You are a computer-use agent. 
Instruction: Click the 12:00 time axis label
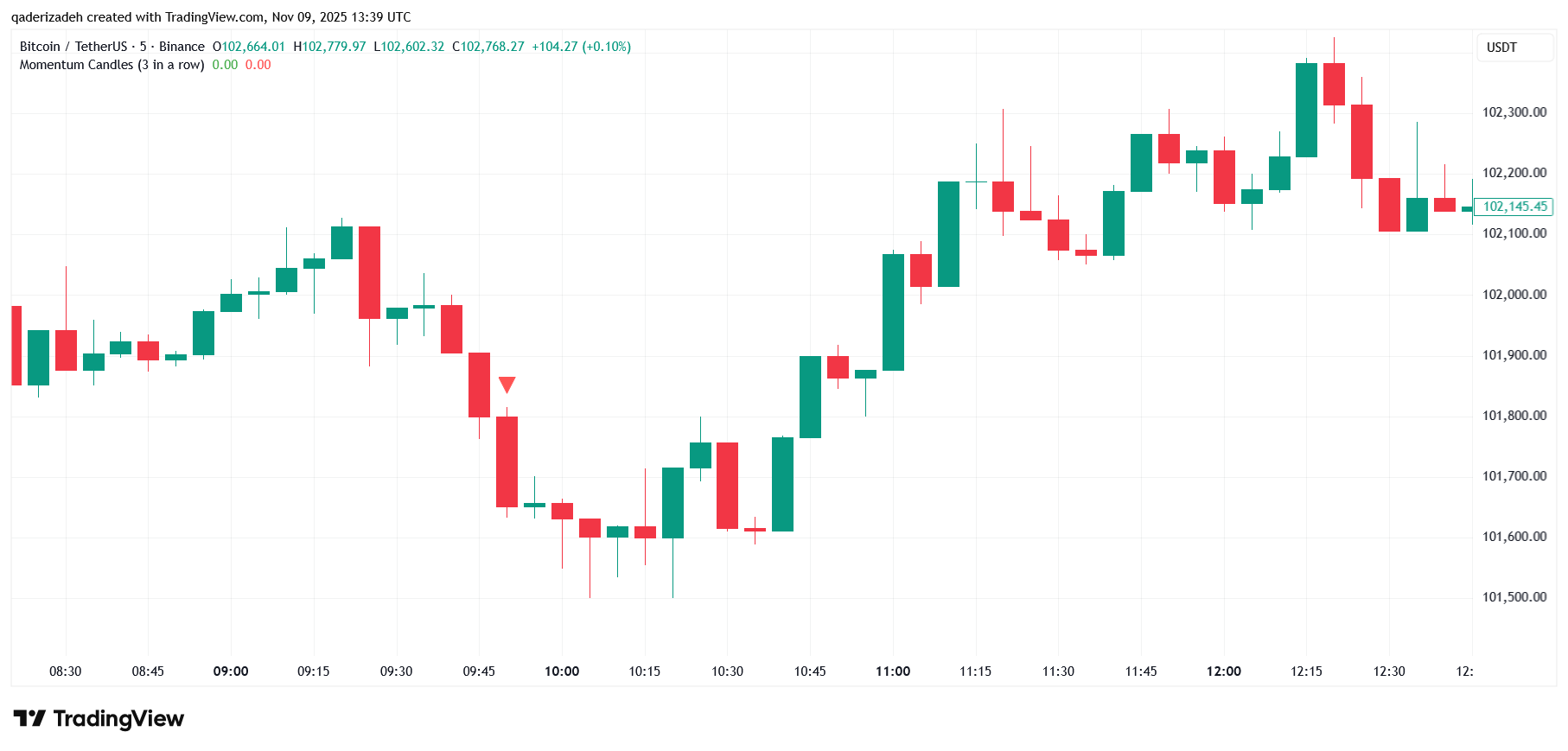1224,671
